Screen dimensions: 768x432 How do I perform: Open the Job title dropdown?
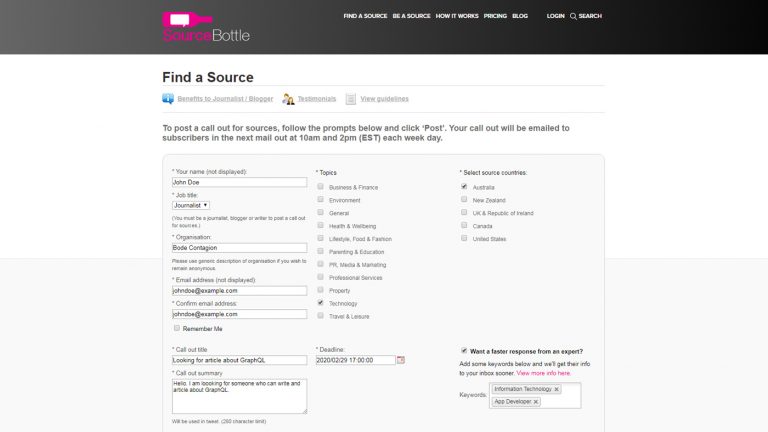click(x=191, y=205)
